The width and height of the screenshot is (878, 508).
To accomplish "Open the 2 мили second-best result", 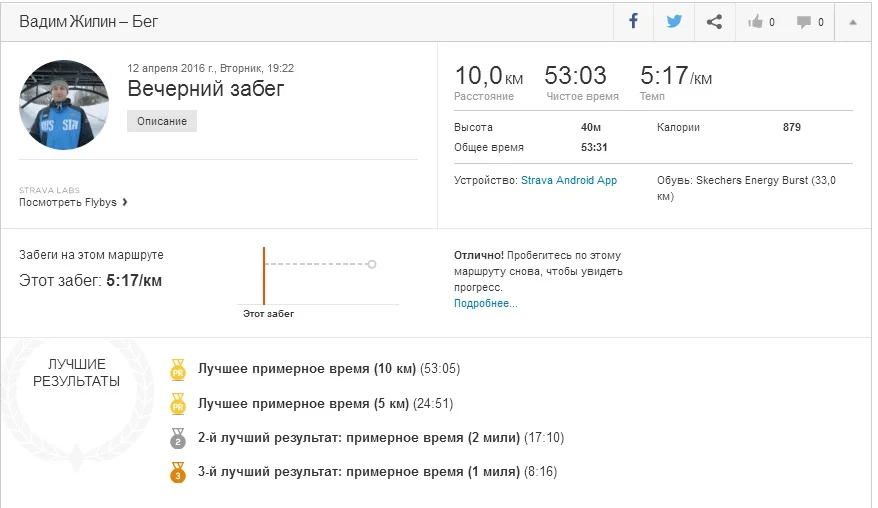I will pos(359,438).
